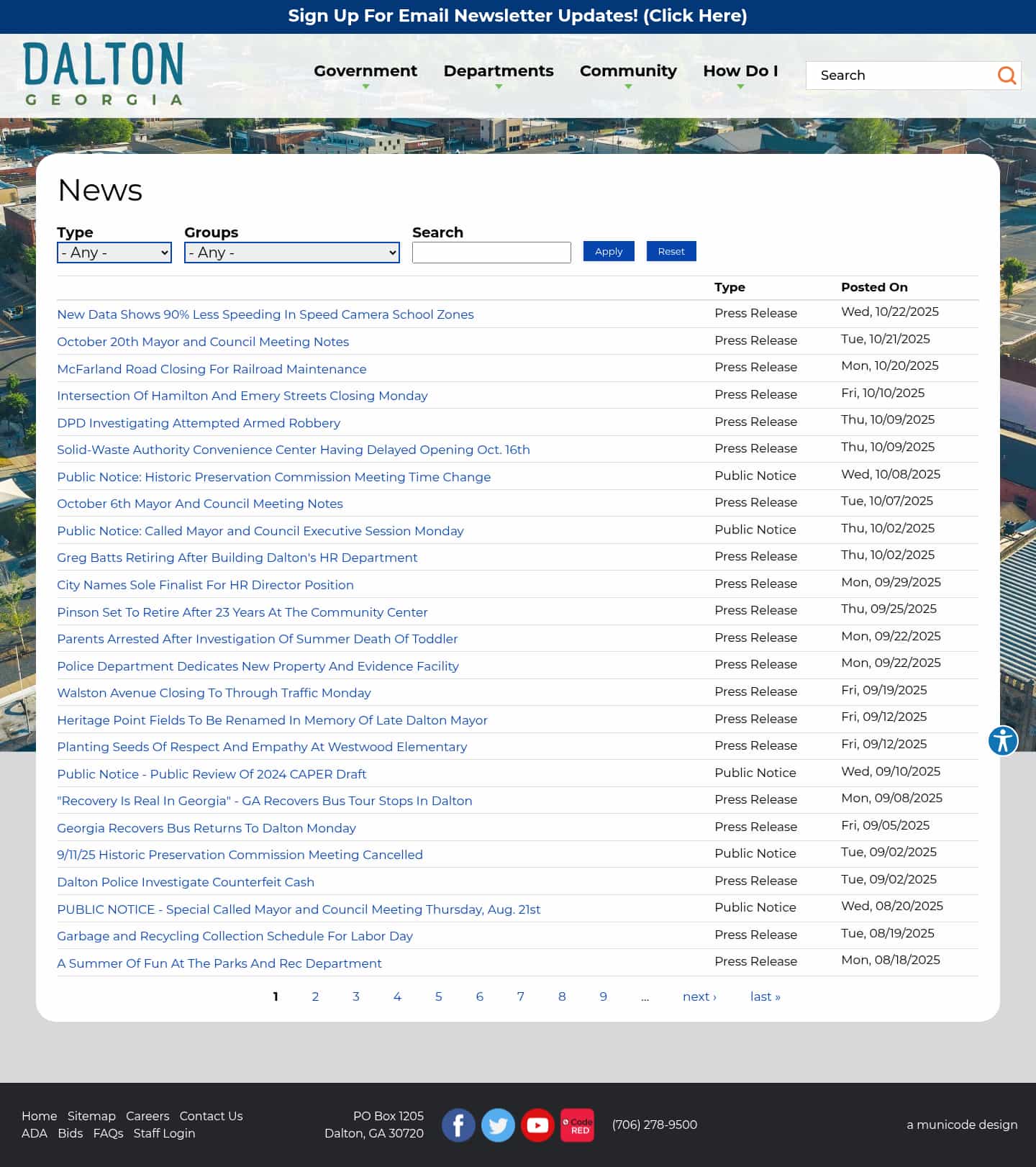
Task: Click the news Search text field
Action: [491, 253]
